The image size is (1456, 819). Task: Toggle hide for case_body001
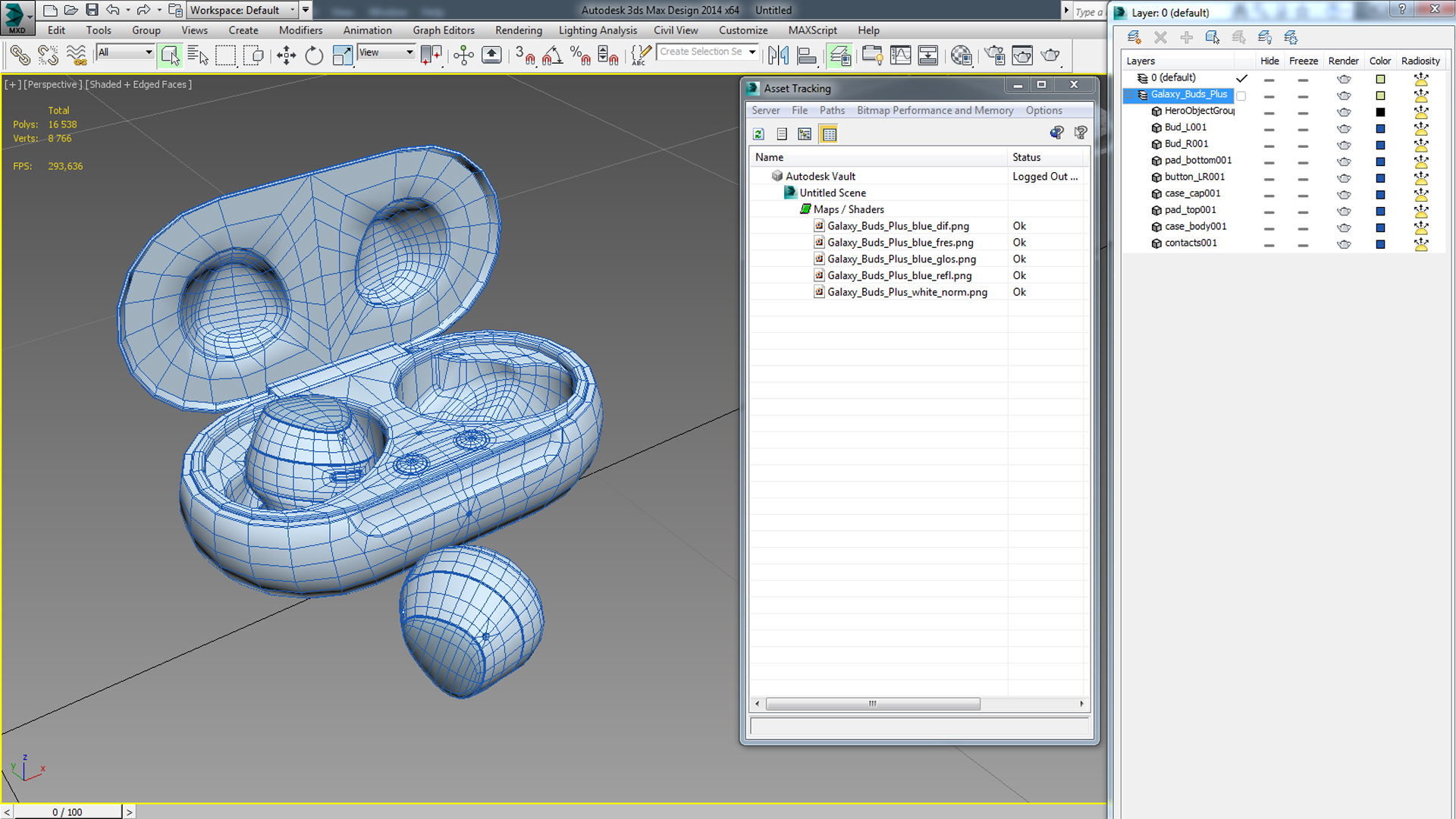pyautogui.click(x=1269, y=227)
